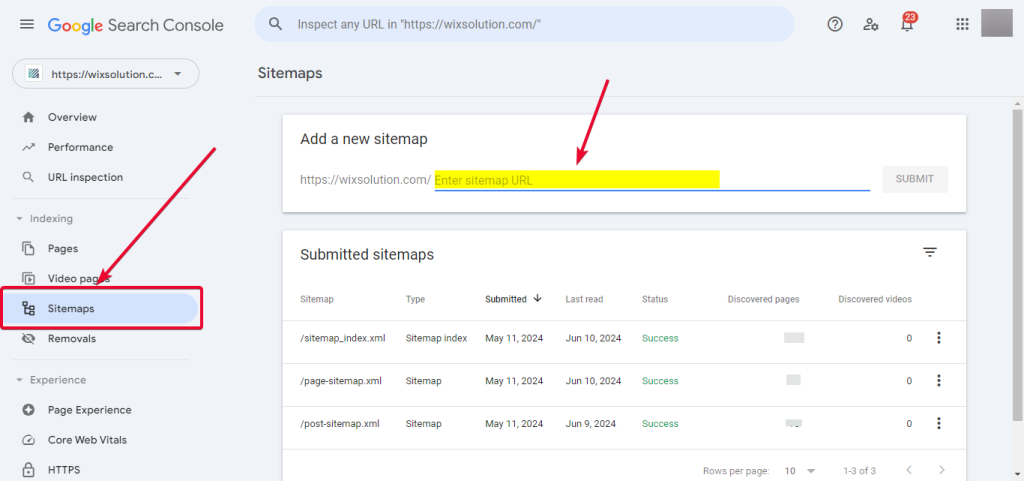This screenshot has height=481, width=1024.
Task: Click the Performance trend icon
Action: 28,147
